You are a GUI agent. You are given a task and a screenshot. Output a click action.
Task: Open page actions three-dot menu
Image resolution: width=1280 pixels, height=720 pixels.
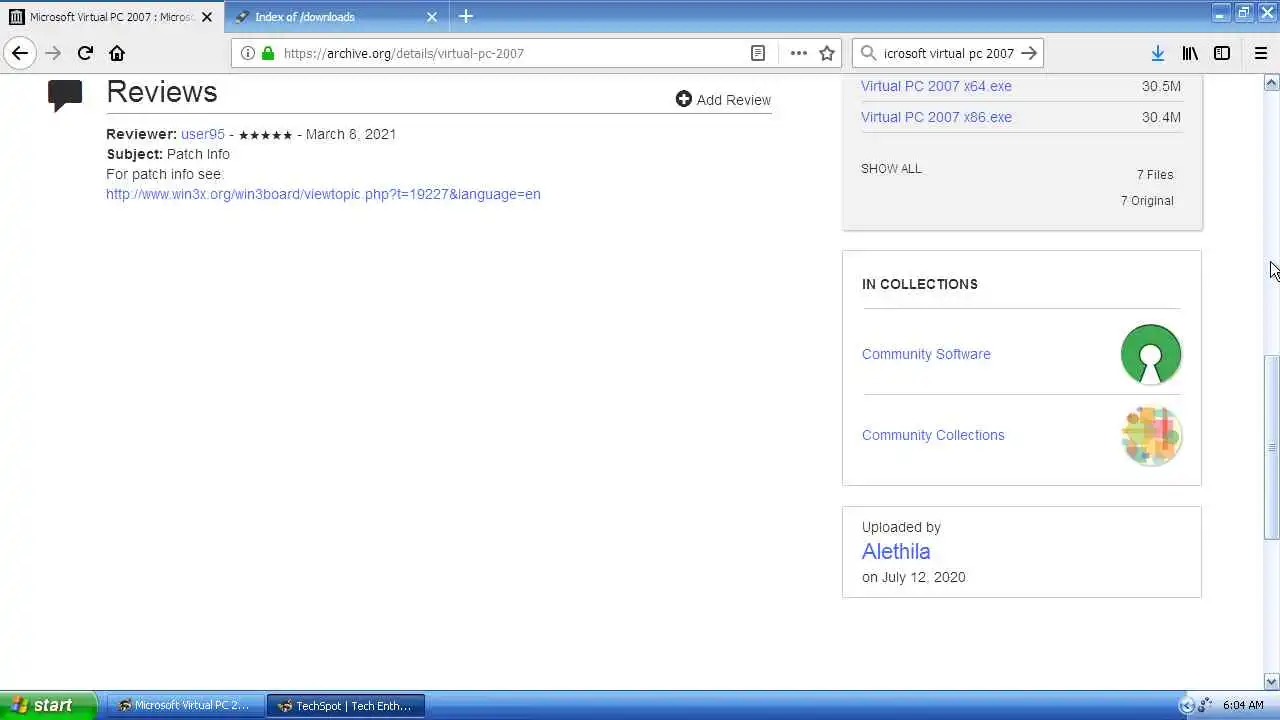798,53
